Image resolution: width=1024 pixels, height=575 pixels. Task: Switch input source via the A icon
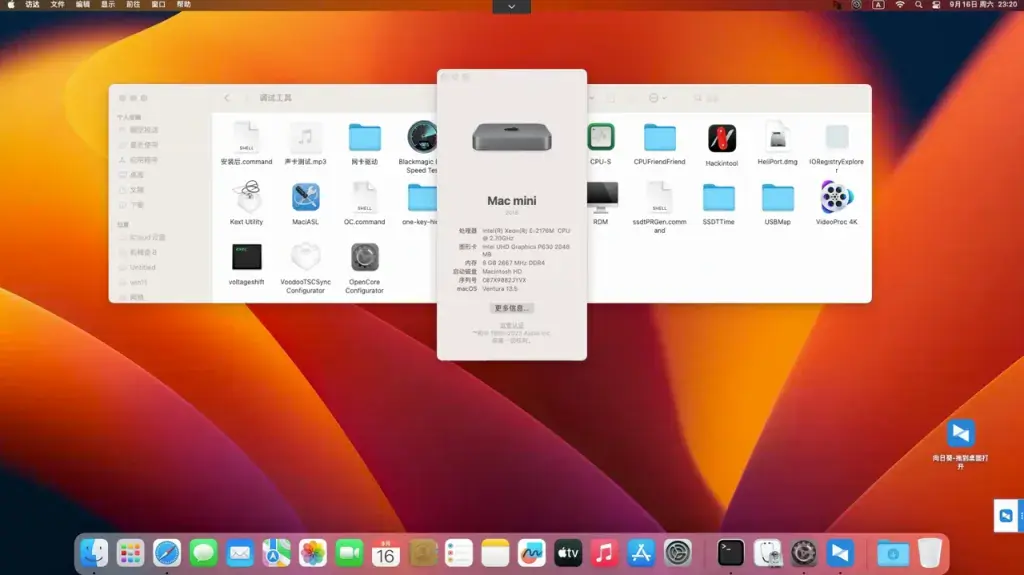pos(878,5)
